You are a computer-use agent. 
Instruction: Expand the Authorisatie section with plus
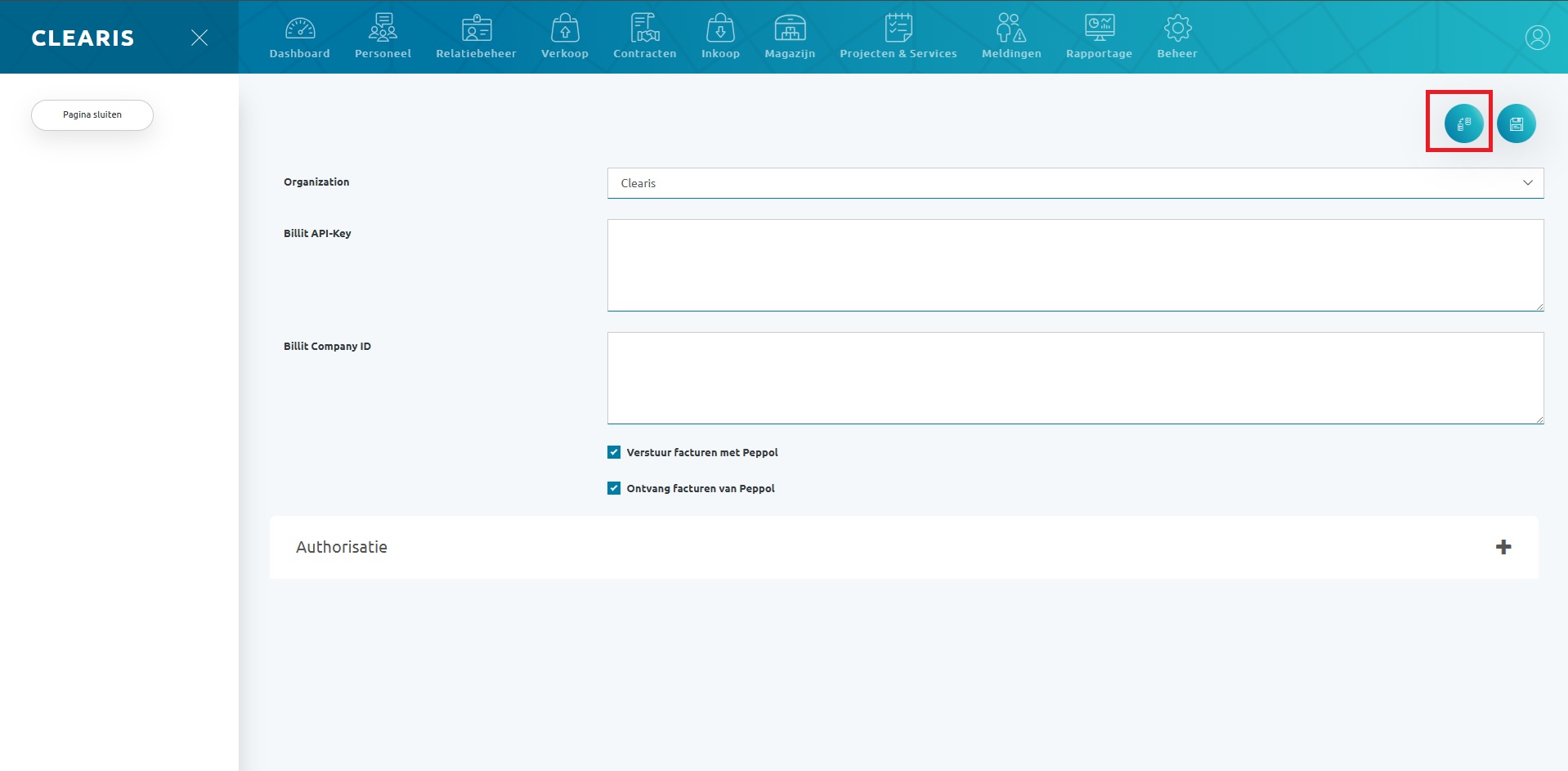pos(1503,547)
